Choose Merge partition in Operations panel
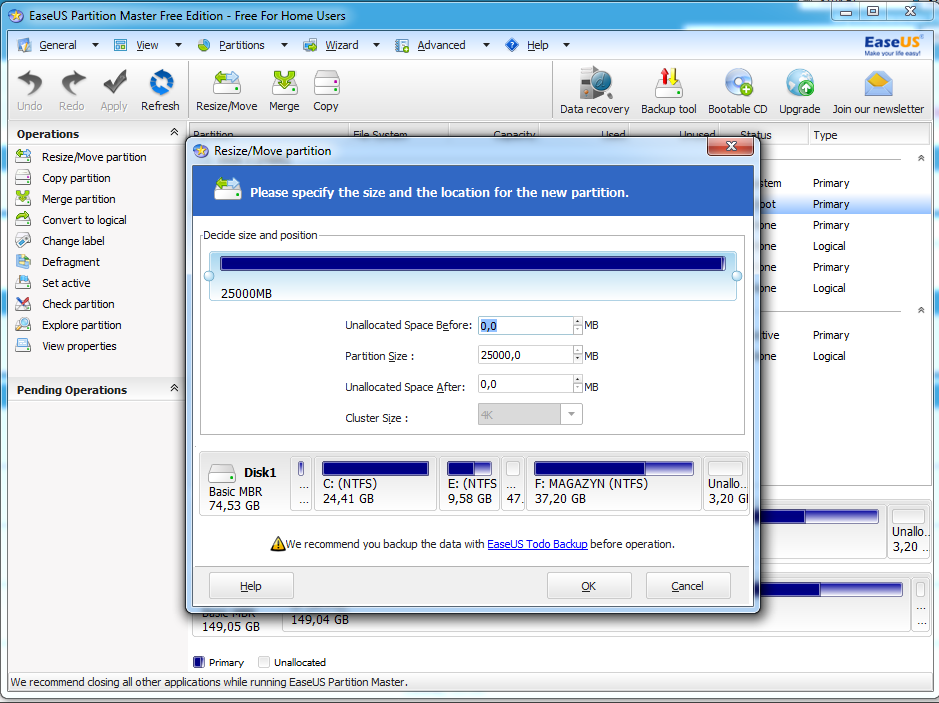939x703 pixels. pos(78,199)
